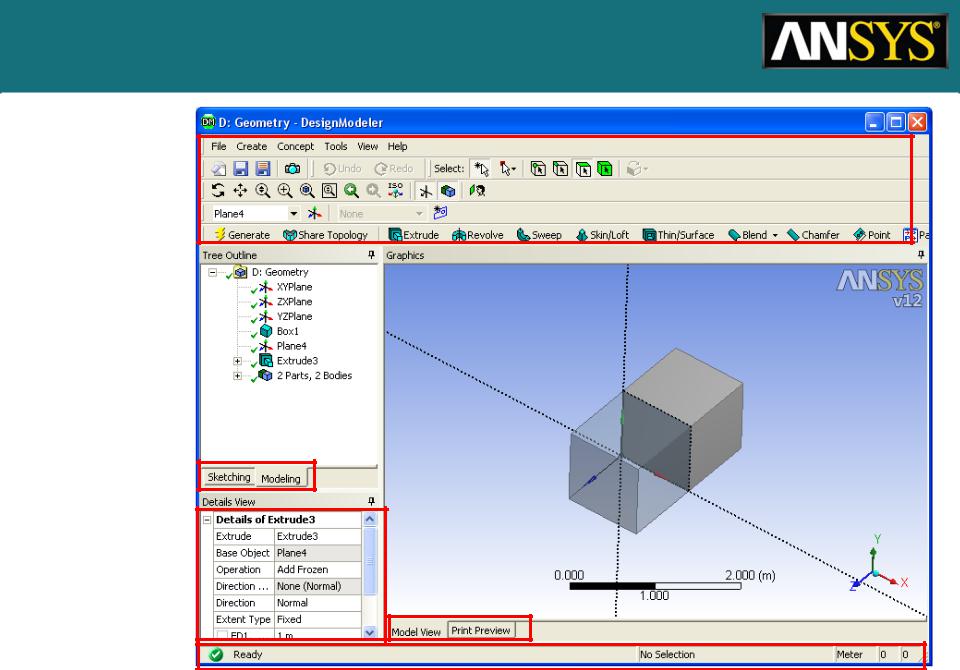Click the second disk icon (Export/Save As)

click(x=263, y=168)
